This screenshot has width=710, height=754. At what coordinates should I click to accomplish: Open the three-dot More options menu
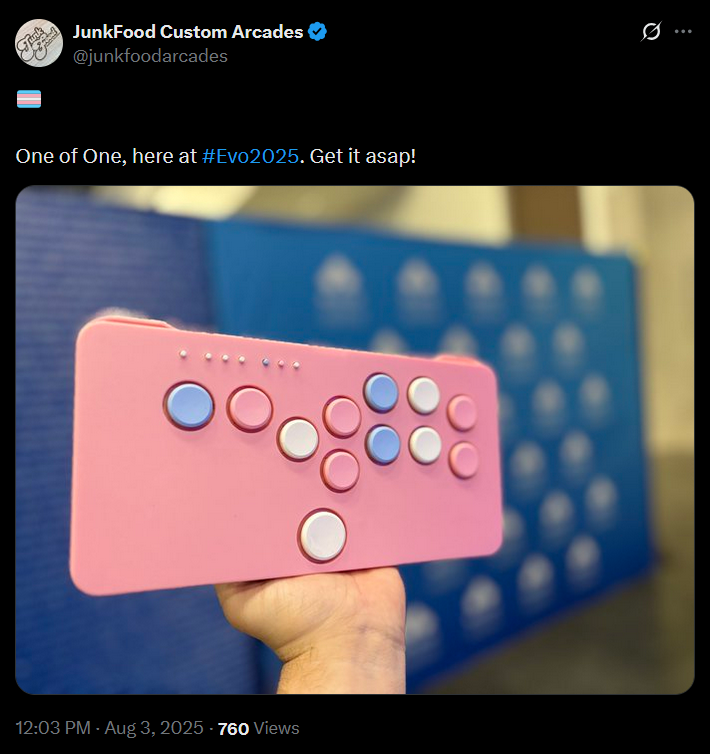[683, 32]
